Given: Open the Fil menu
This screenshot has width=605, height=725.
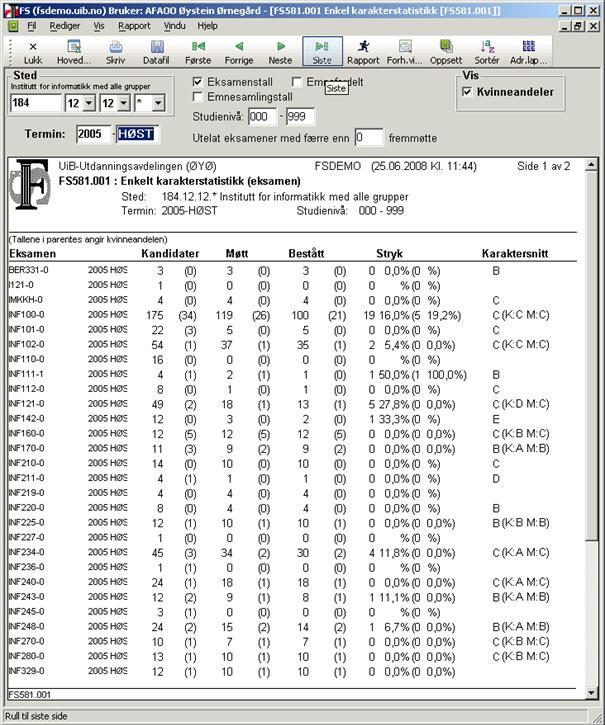Looking at the screenshot, I should [31, 26].
